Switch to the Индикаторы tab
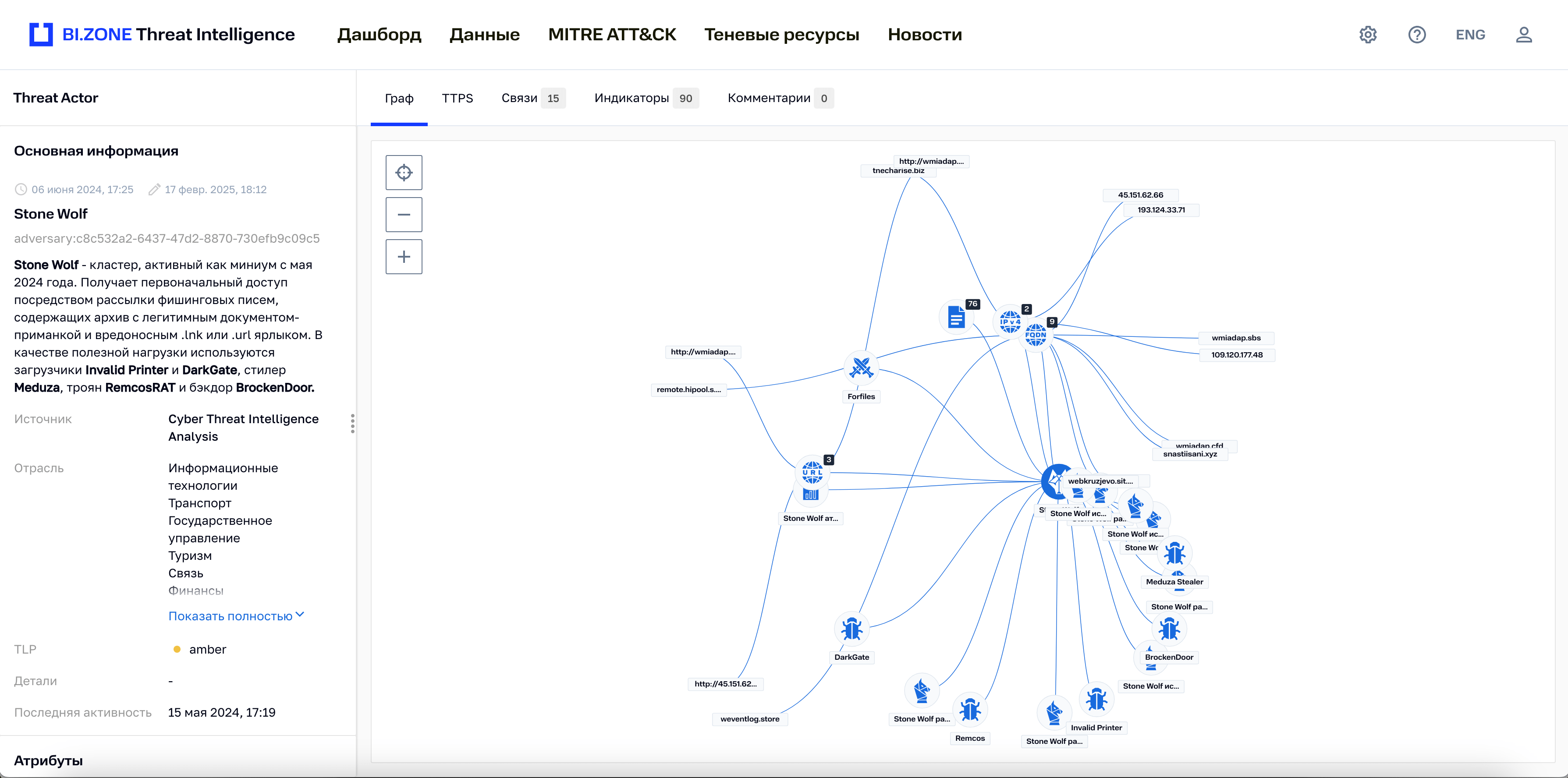1568x778 pixels. coord(631,99)
